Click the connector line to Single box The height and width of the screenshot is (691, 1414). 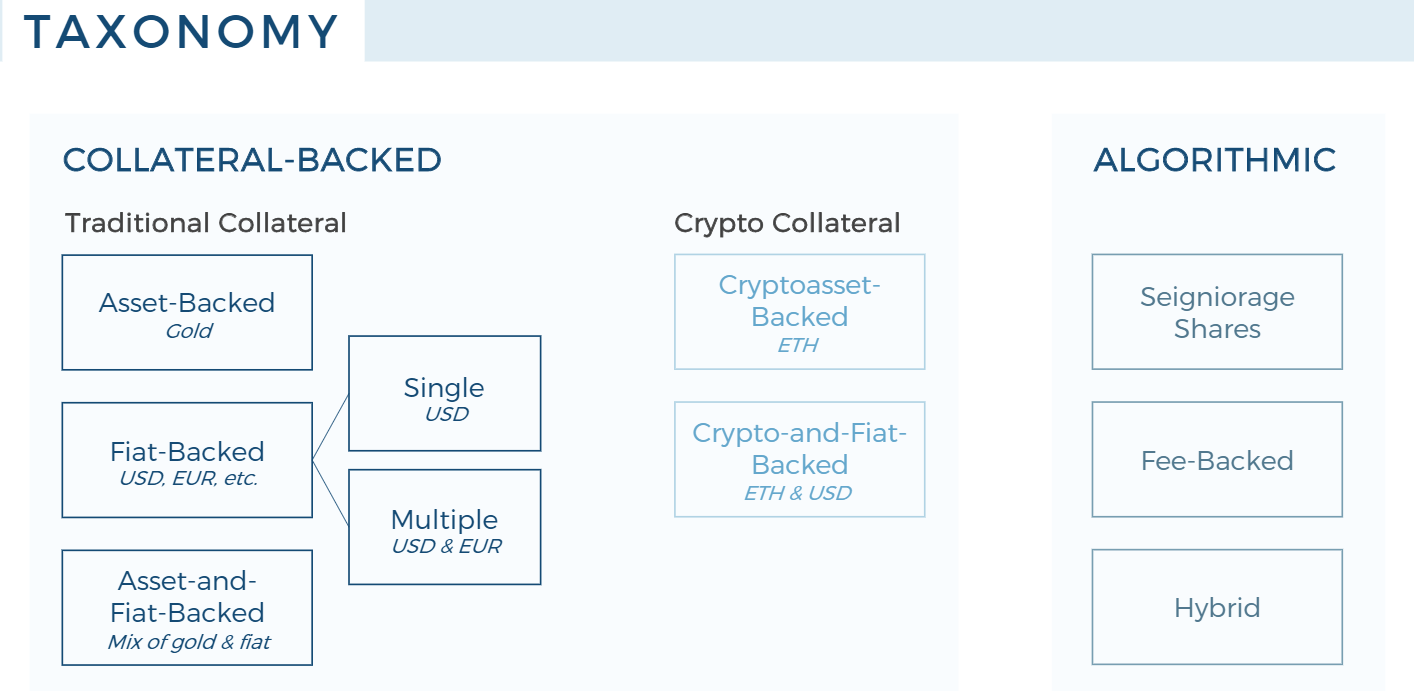pos(331,427)
